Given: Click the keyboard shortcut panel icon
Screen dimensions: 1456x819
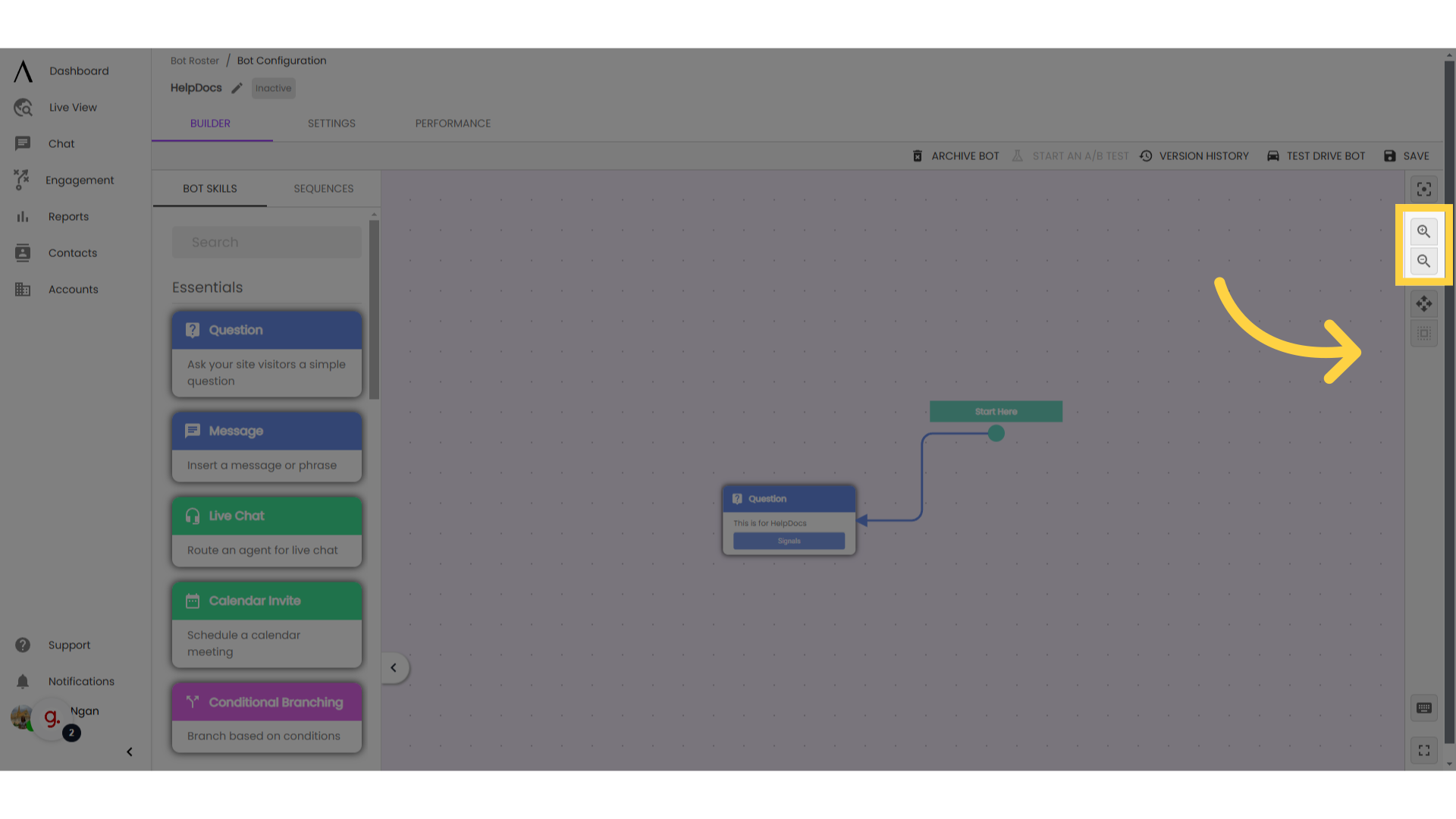Looking at the screenshot, I should [1424, 707].
